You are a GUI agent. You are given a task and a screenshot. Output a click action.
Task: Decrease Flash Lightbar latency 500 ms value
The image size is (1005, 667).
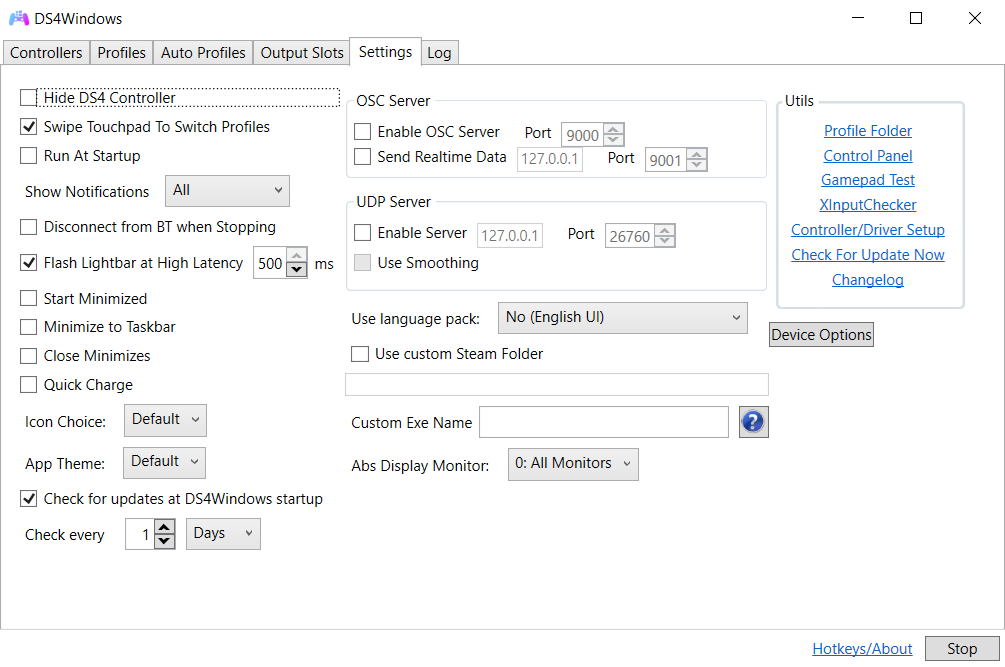296,270
